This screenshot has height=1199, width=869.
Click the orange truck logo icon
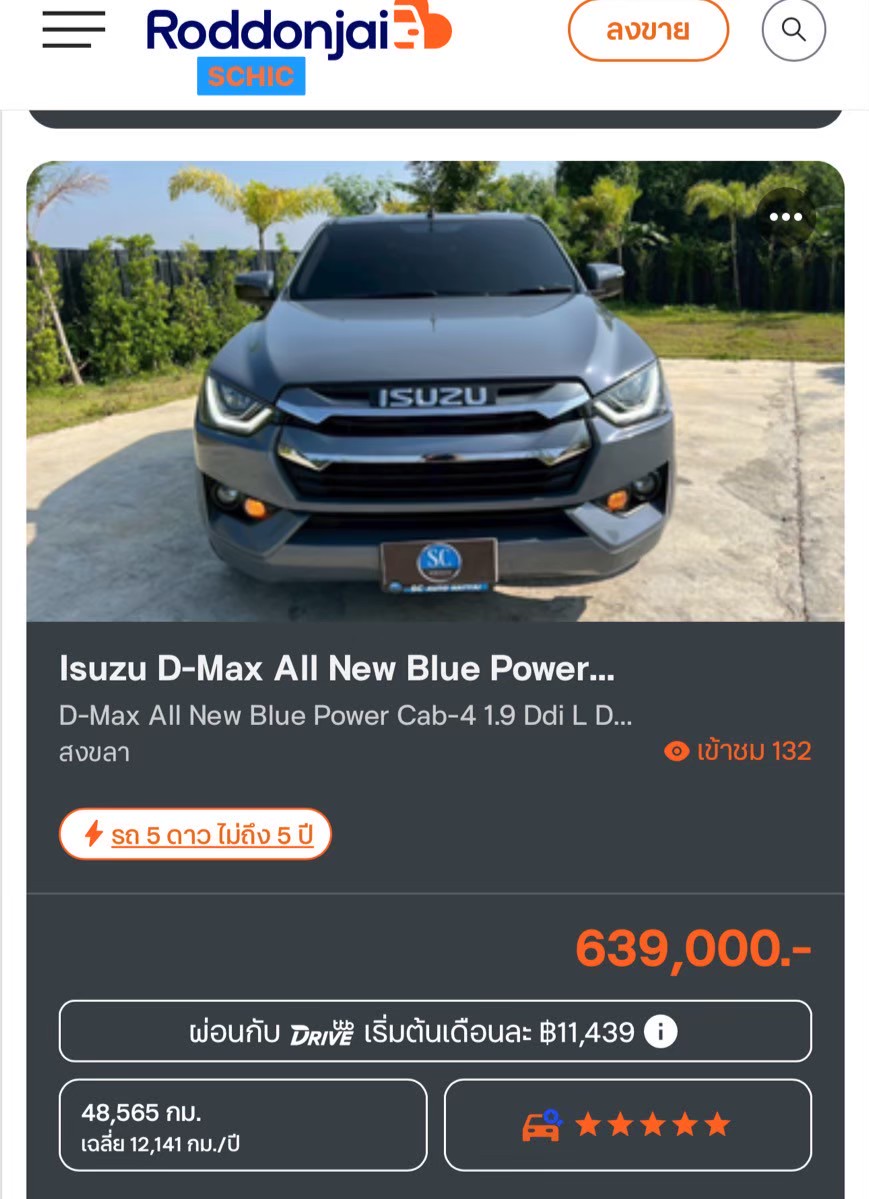(x=422, y=25)
